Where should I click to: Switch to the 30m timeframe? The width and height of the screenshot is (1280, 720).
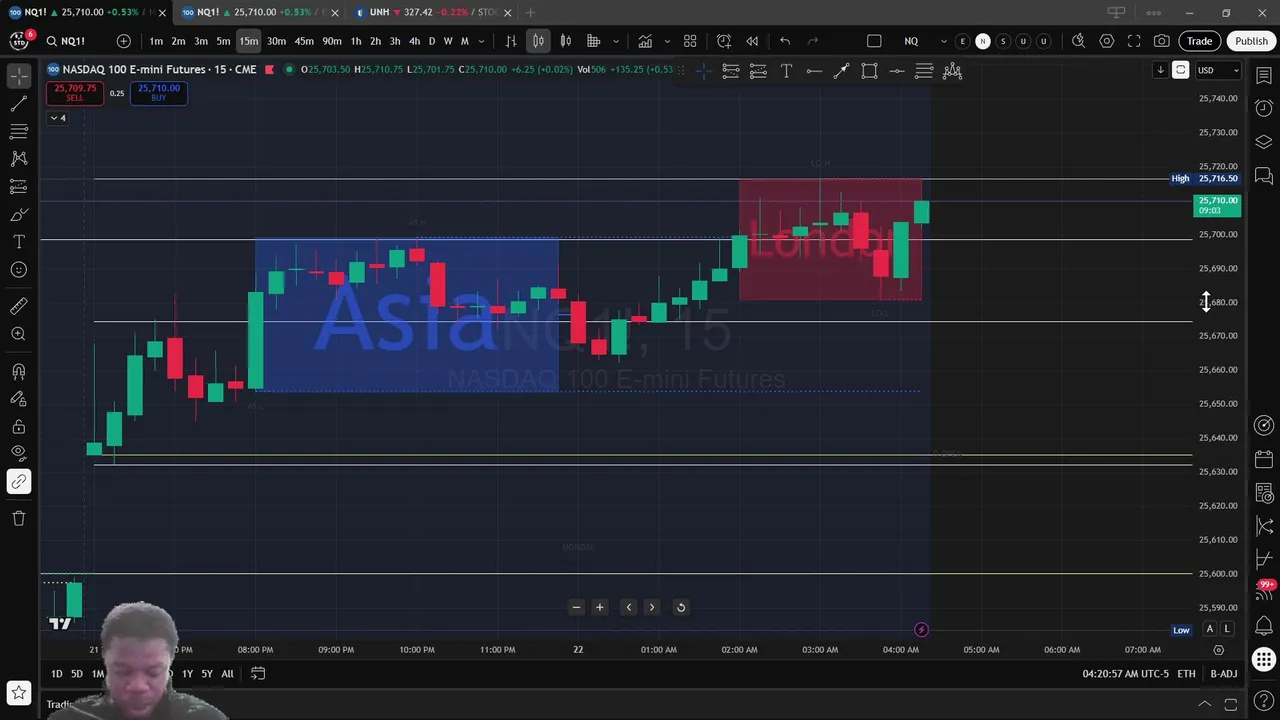(276, 41)
